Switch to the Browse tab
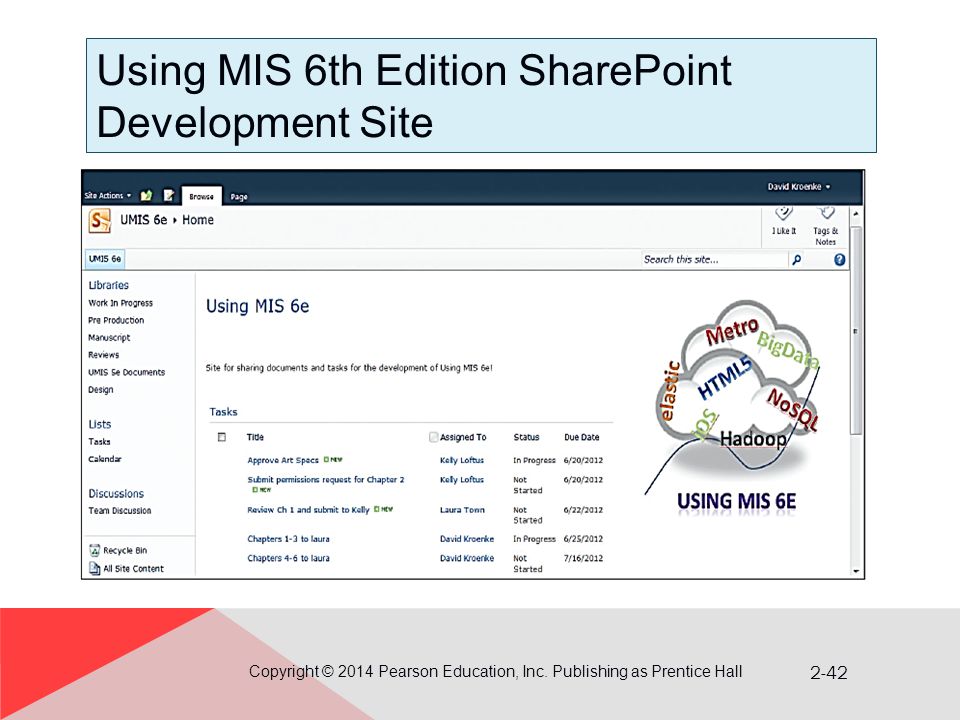The height and width of the screenshot is (720, 960). [201, 196]
